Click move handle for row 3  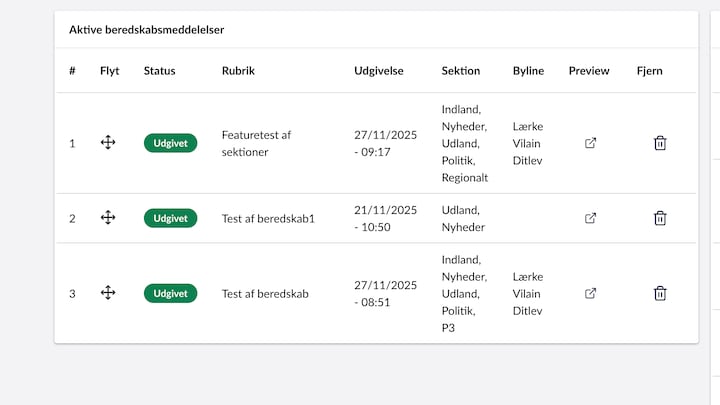(x=108, y=293)
